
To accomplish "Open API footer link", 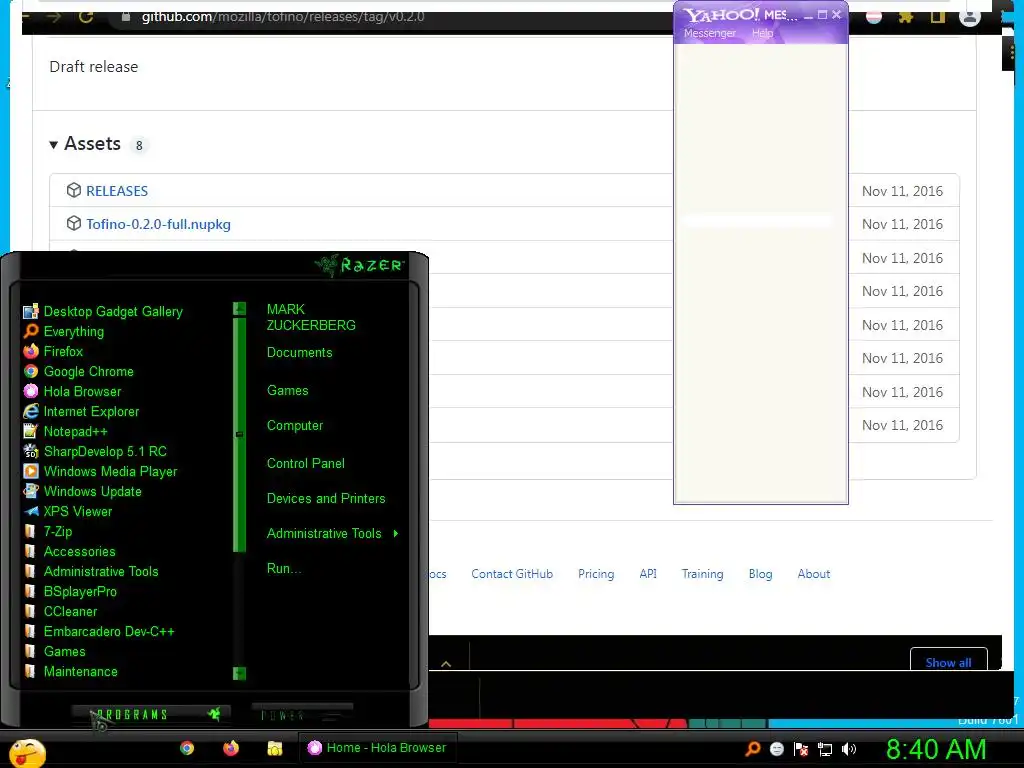I will click(x=648, y=574).
